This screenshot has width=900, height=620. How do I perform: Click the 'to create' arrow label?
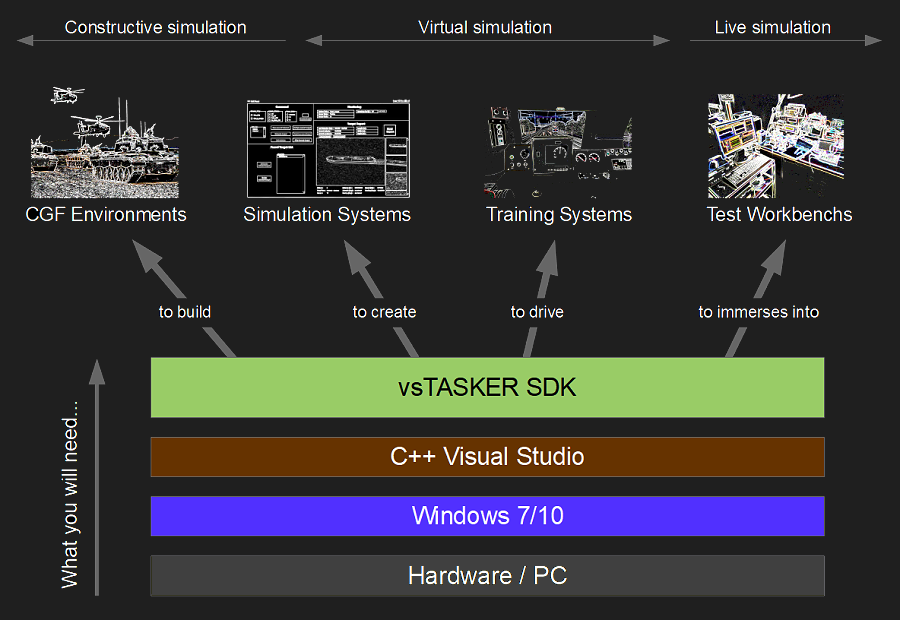click(x=384, y=312)
